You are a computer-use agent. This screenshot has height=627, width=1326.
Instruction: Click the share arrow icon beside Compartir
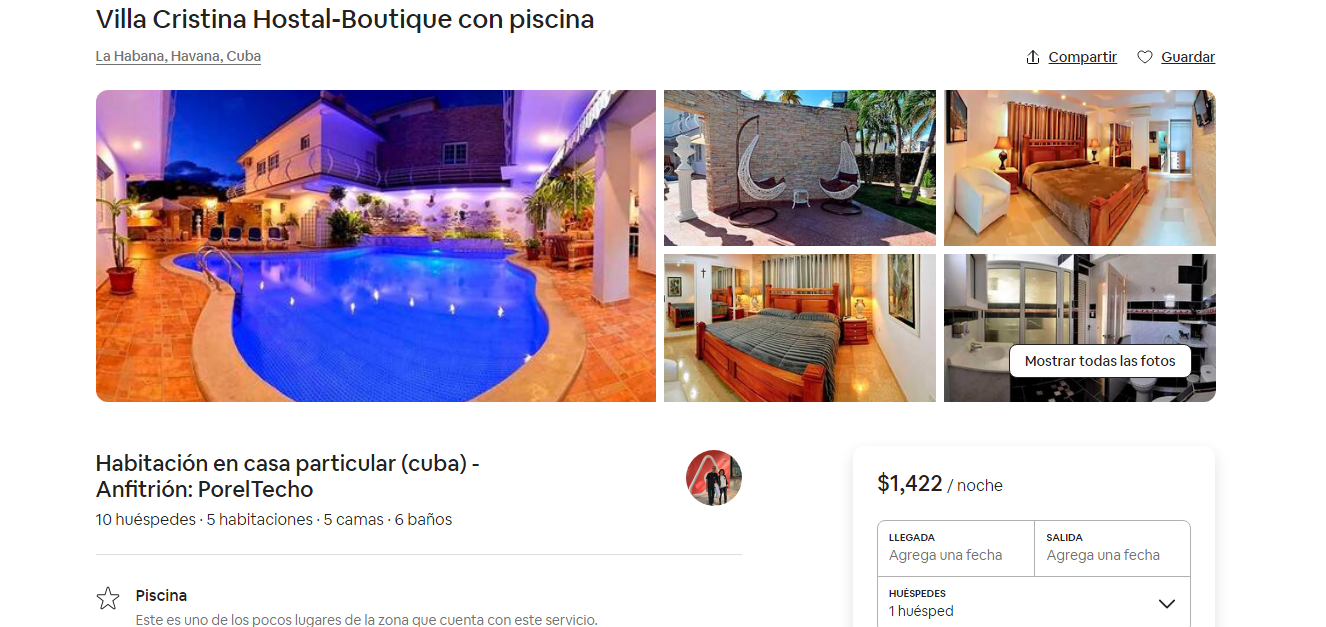point(1033,57)
